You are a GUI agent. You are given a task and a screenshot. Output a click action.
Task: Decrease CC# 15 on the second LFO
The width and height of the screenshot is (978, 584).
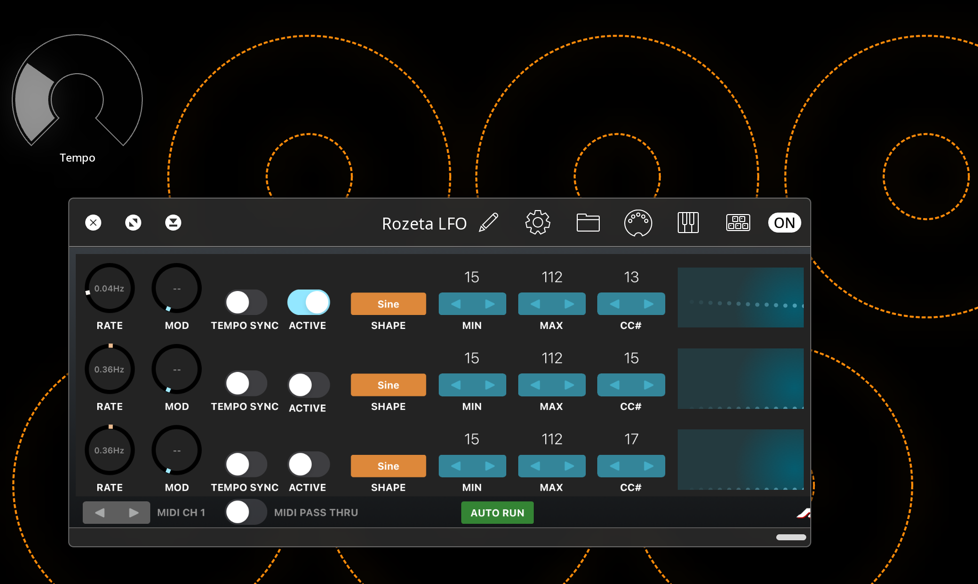click(614, 385)
